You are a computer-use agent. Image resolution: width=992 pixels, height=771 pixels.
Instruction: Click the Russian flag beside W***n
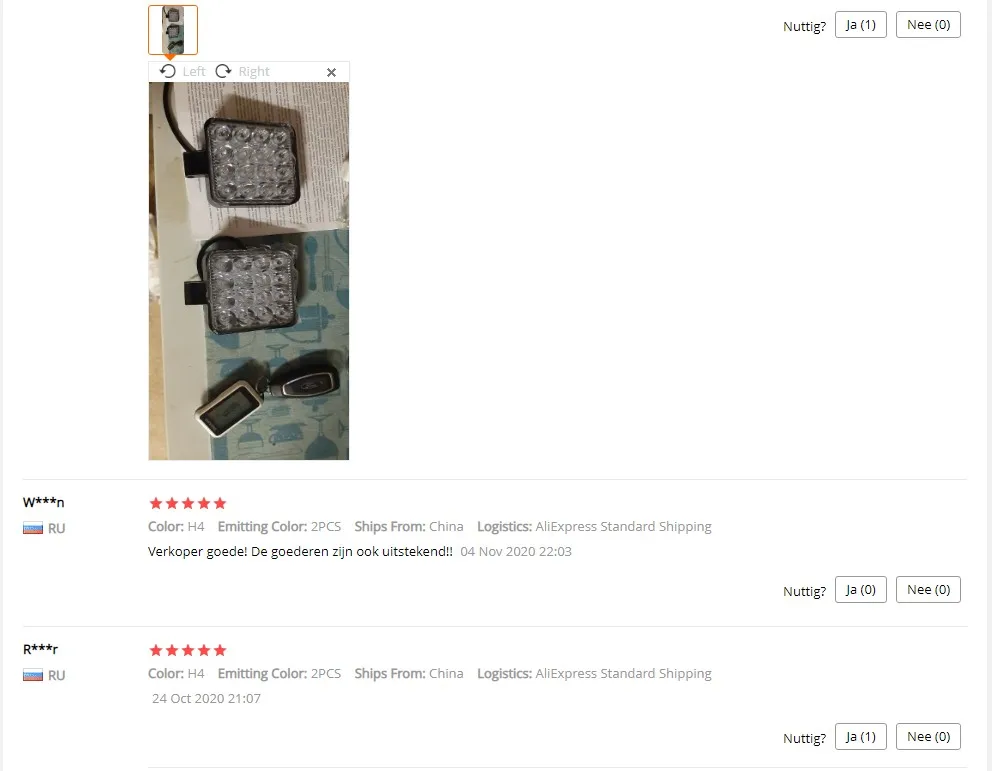coord(33,528)
